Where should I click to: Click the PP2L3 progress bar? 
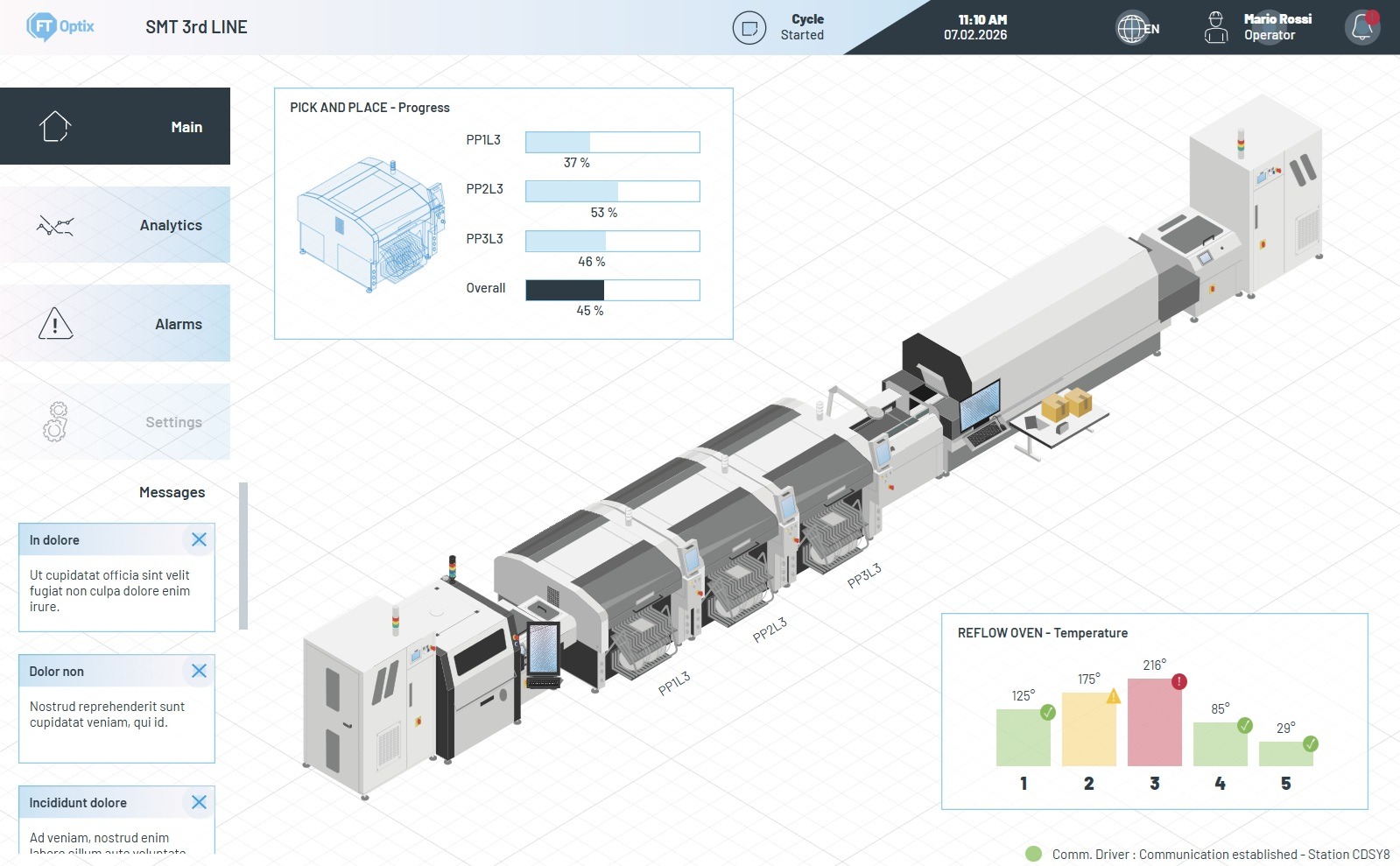pos(612,191)
